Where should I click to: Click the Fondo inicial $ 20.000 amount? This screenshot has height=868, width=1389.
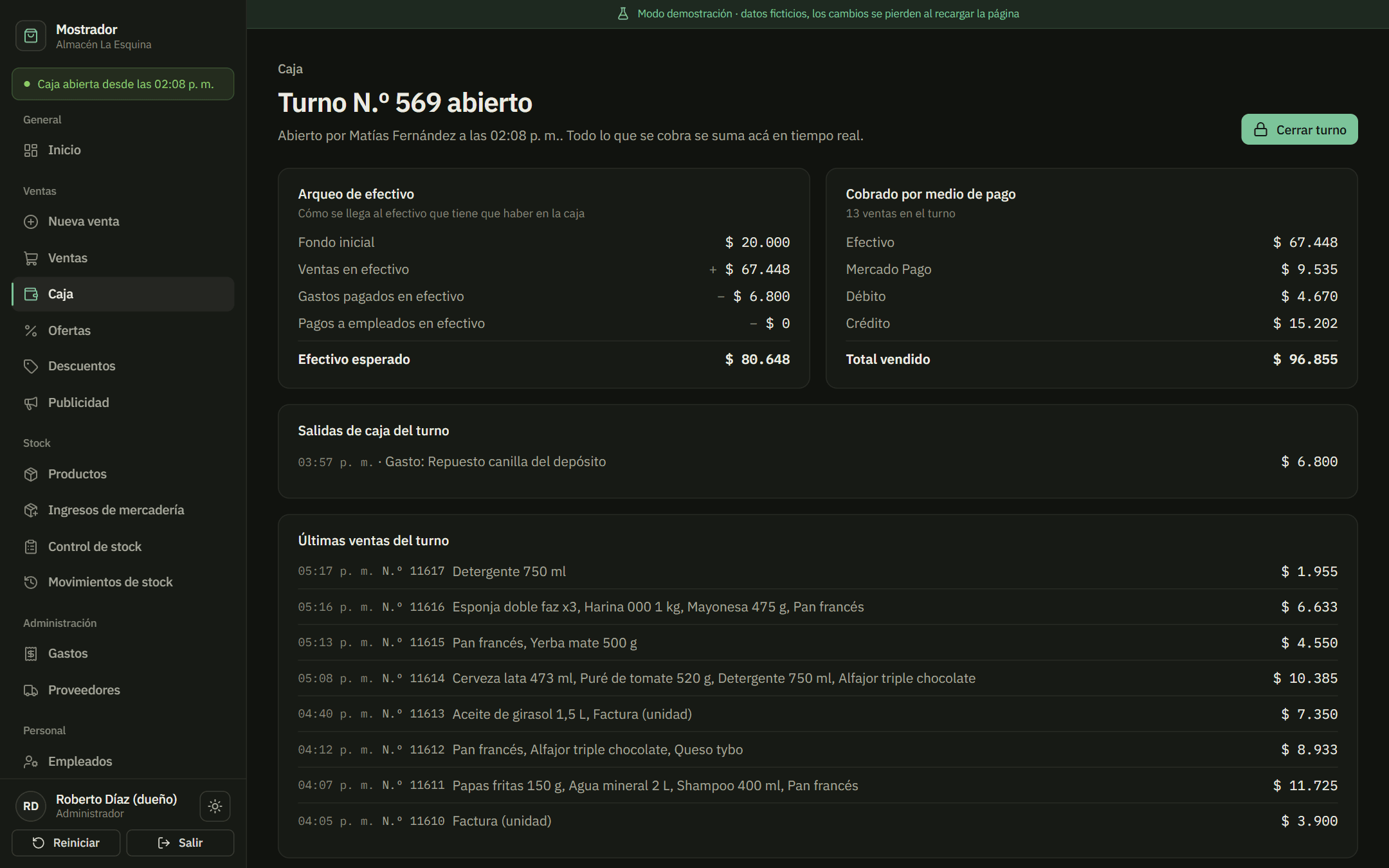(758, 242)
